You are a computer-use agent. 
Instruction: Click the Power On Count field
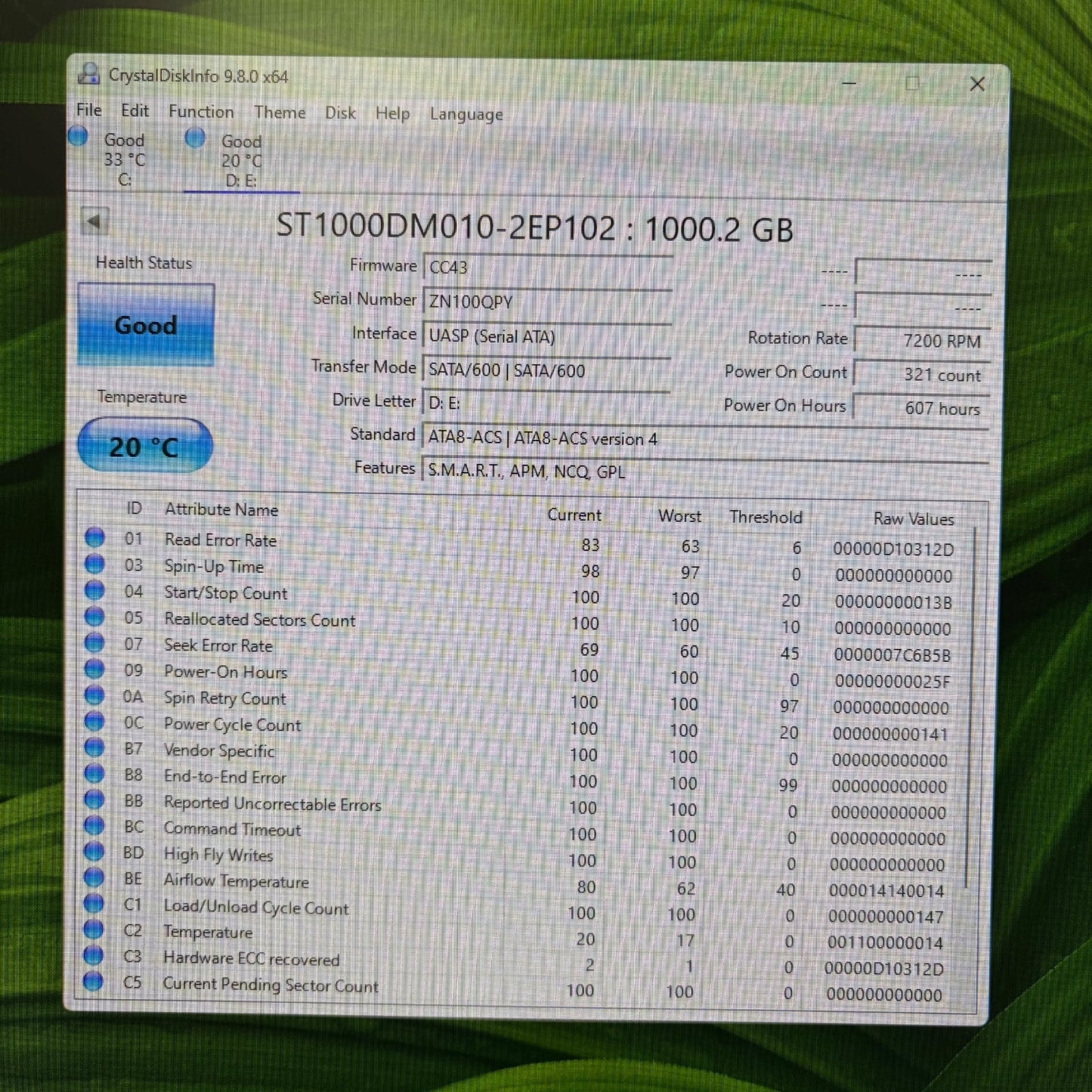pyautogui.click(x=922, y=375)
